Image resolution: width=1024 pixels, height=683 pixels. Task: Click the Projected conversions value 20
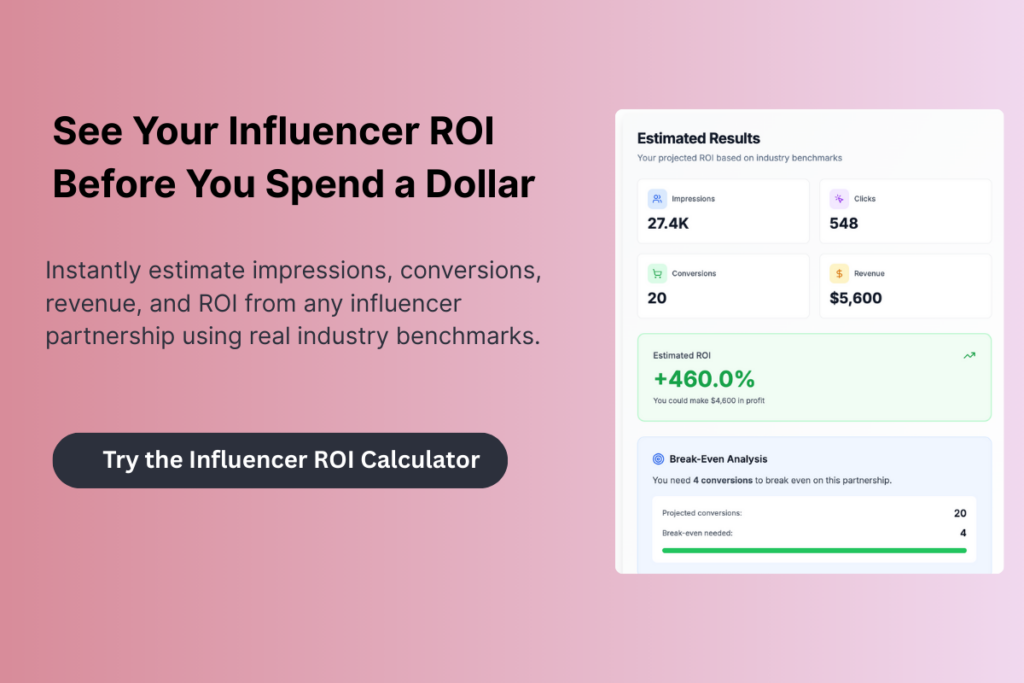(960, 513)
